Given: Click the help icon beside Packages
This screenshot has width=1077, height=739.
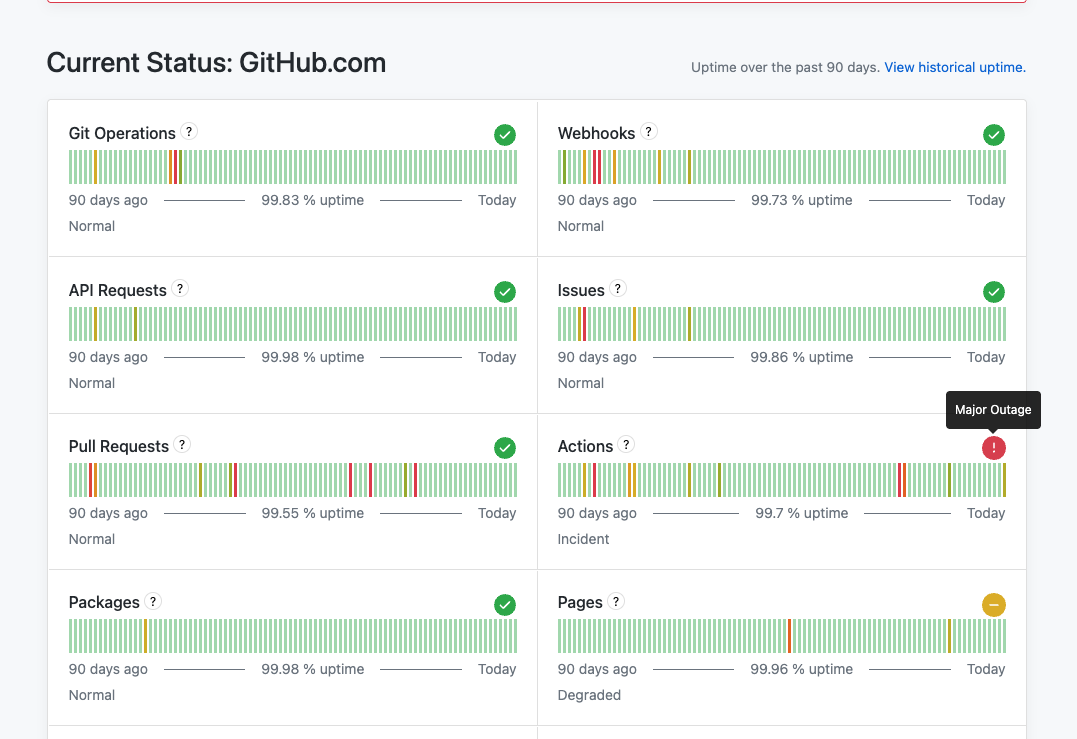Looking at the screenshot, I should [153, 602].
